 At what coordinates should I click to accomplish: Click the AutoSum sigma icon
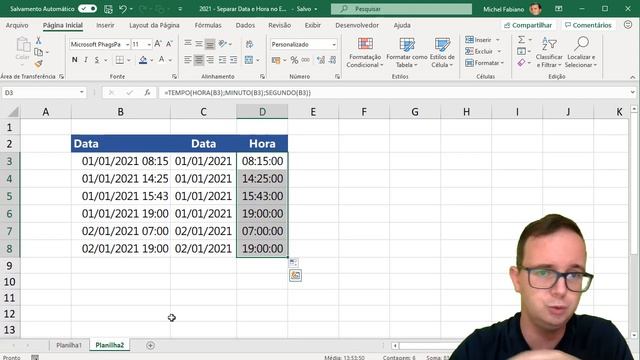522,40
